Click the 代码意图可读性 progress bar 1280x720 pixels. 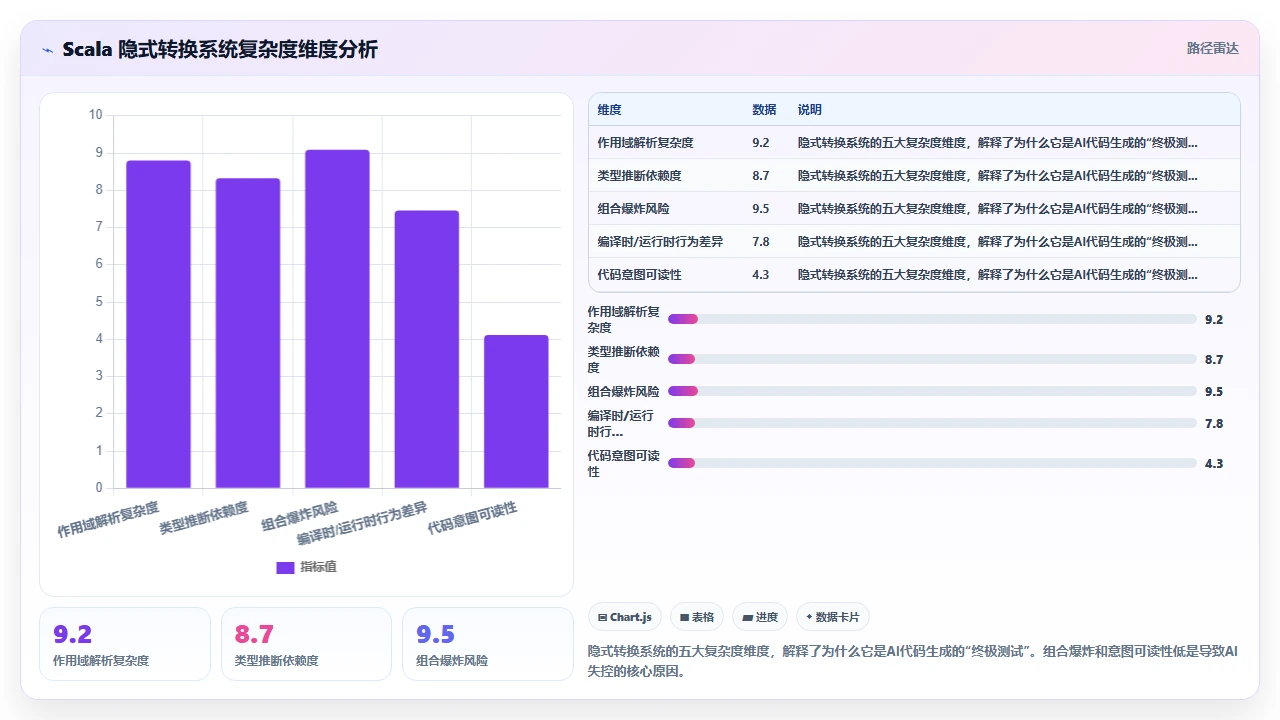932,463
